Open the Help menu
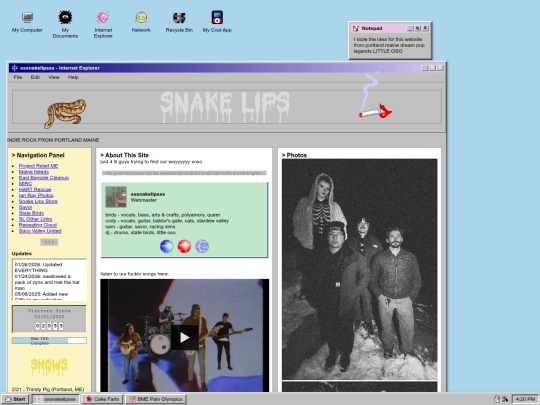 pos(73,77)
